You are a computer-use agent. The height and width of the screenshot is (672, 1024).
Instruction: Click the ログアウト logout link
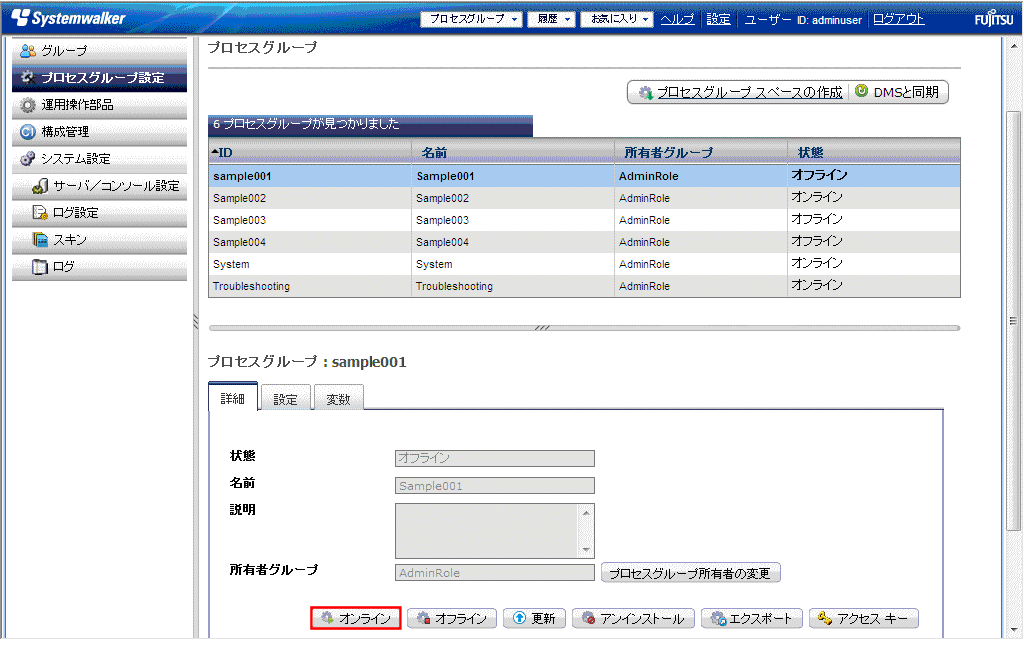click(x=898, y=19)
